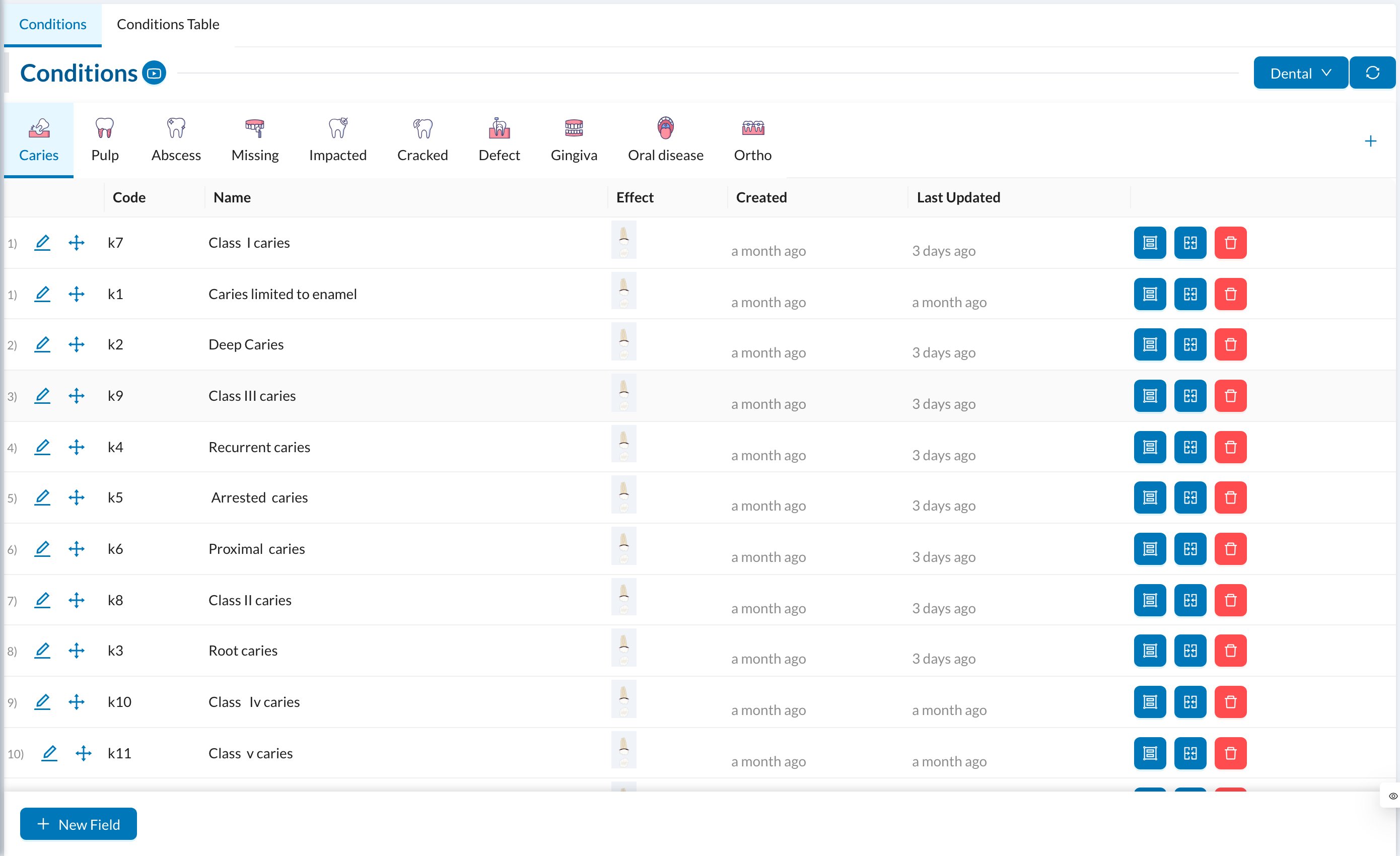
Task: Delete the Class II caries row
Action: point(1230,600)
